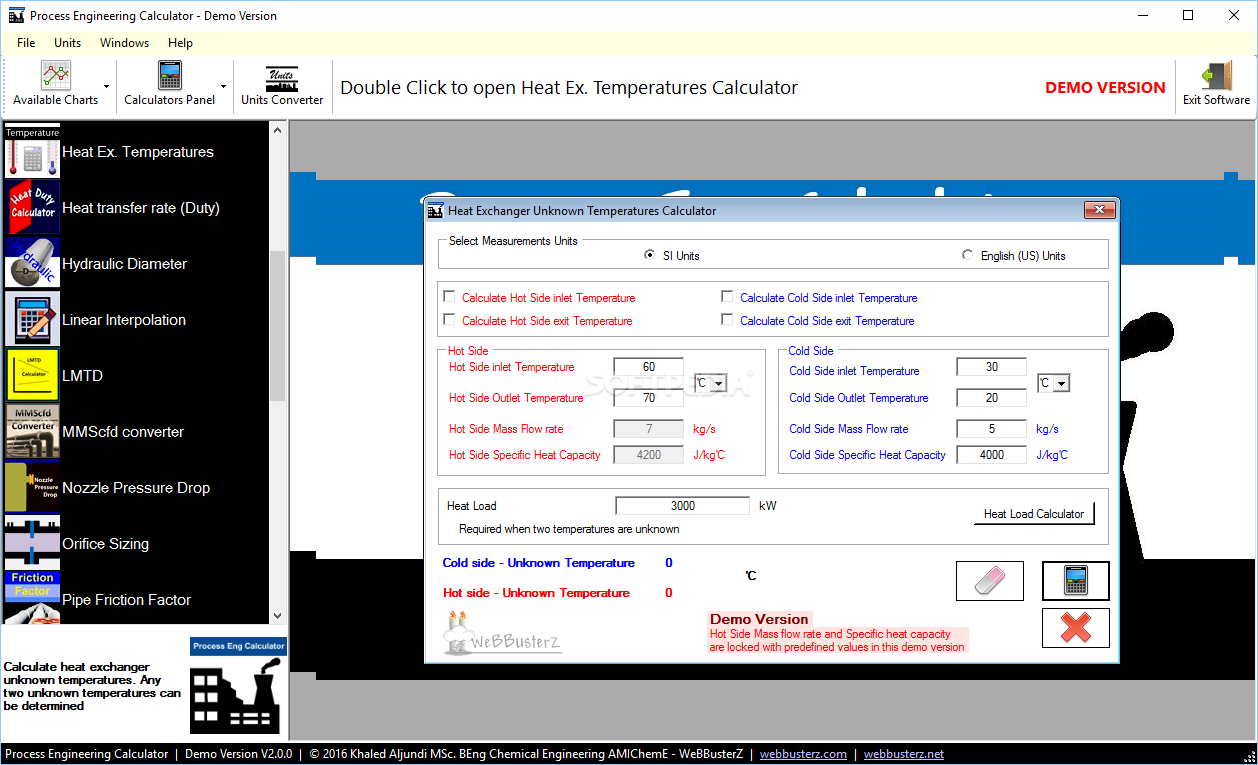Open the Help menu
Screen dimensions: 1258x765
click(180, 43)
